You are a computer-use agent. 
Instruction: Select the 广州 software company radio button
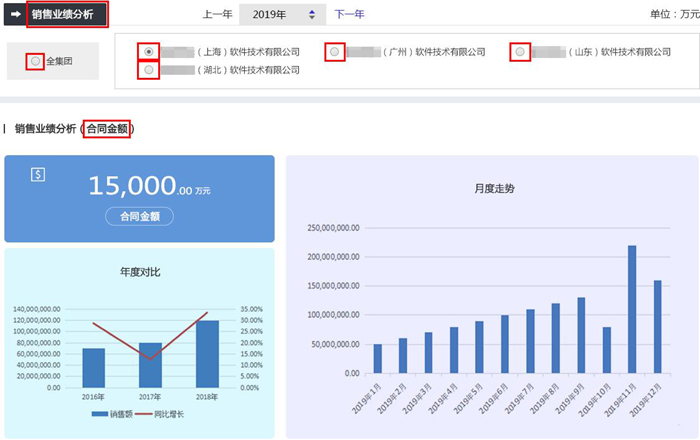click(334, 51)
